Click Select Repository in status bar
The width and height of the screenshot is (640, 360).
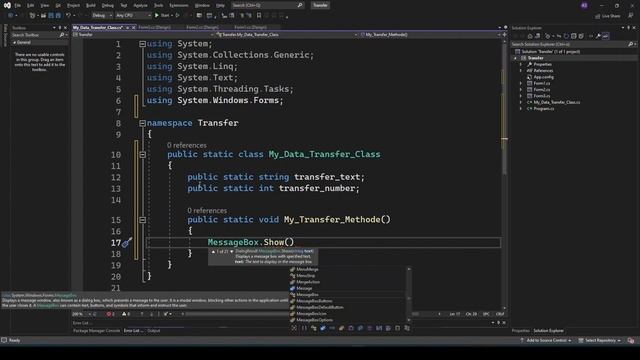[600, 340]
